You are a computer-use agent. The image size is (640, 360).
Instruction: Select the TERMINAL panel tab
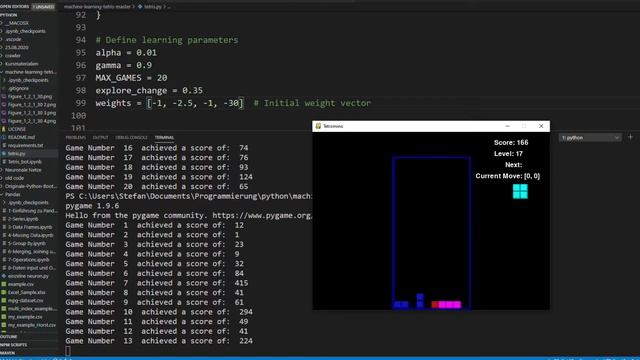(164, 138)
